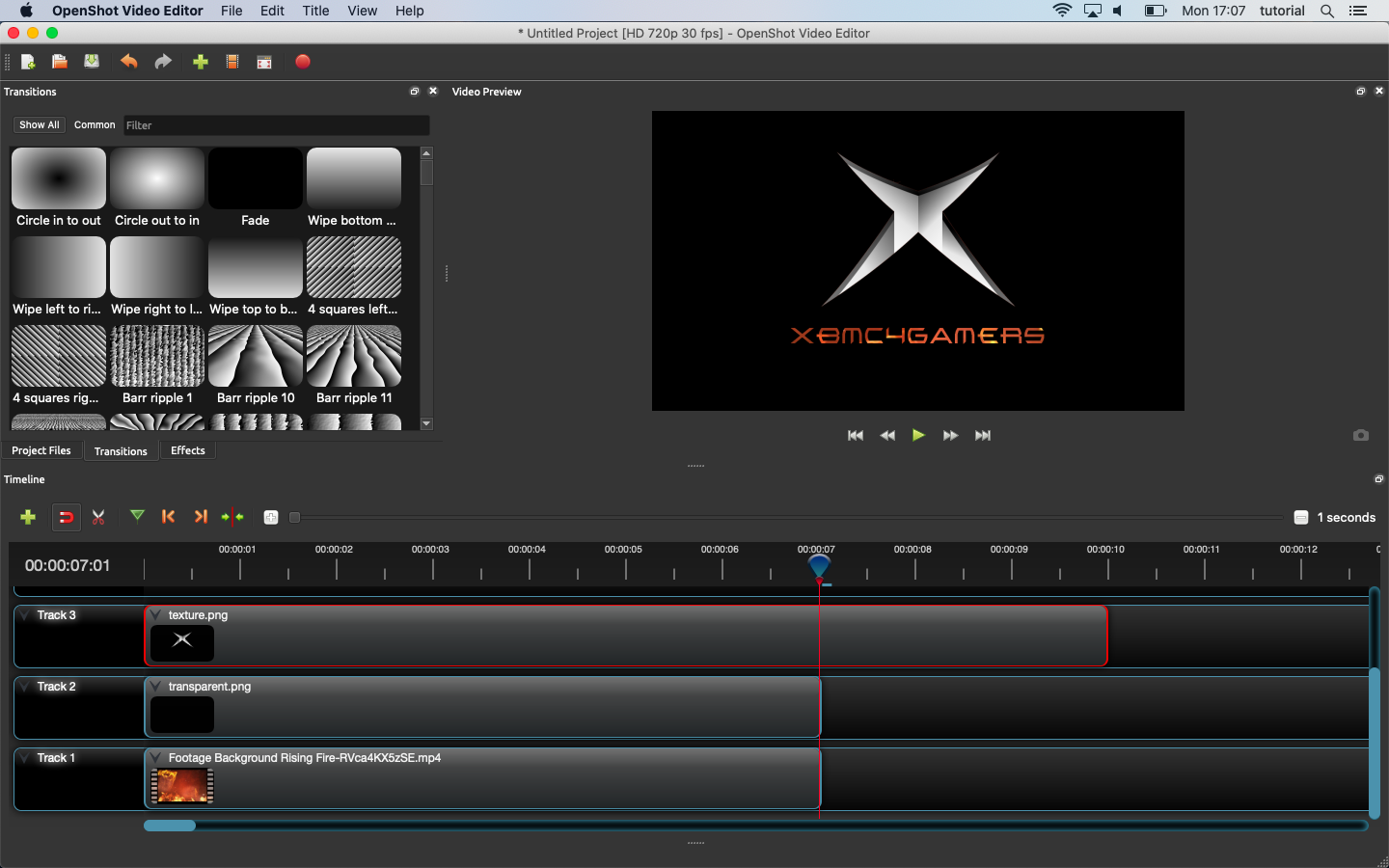Click the Add Marker green triangle icon
Viewport: 1389px width, 868px height.
click(138, 516)
